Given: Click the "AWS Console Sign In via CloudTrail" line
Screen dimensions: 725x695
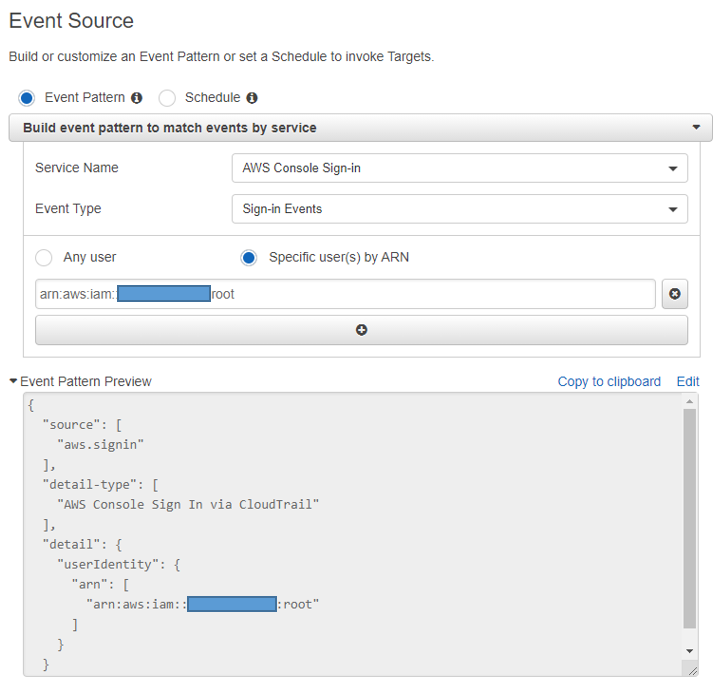Looking at the screenshot, I should [x=188, y=504].
